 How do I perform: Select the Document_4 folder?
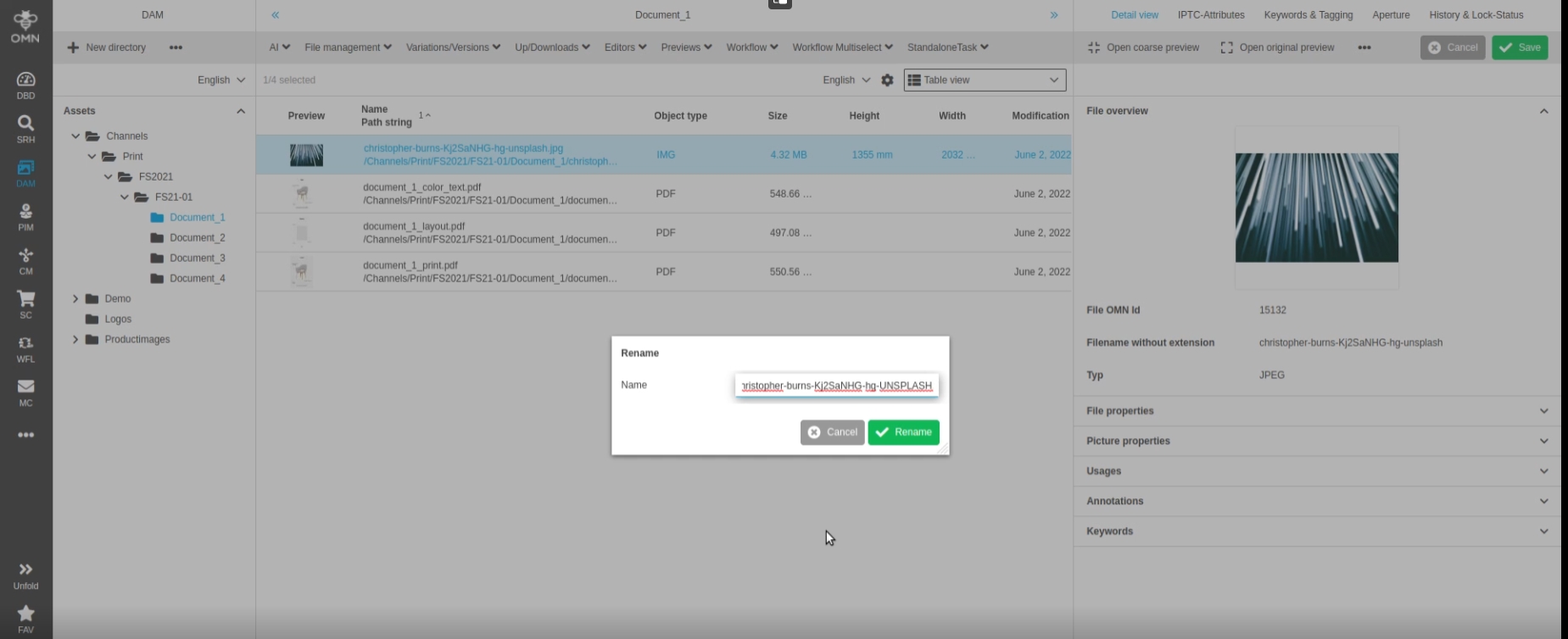coord(187,278)
